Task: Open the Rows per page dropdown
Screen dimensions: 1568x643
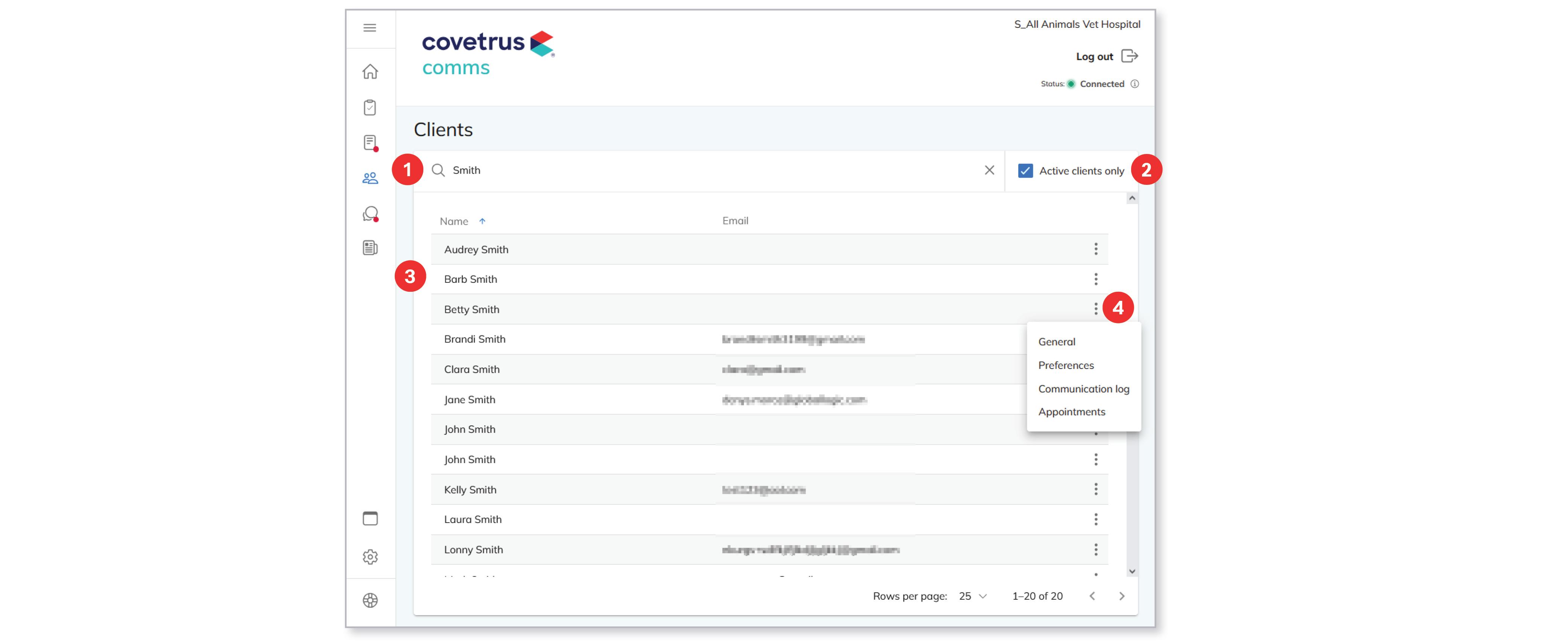Action: pyautogui.click(x=972, y=596)
